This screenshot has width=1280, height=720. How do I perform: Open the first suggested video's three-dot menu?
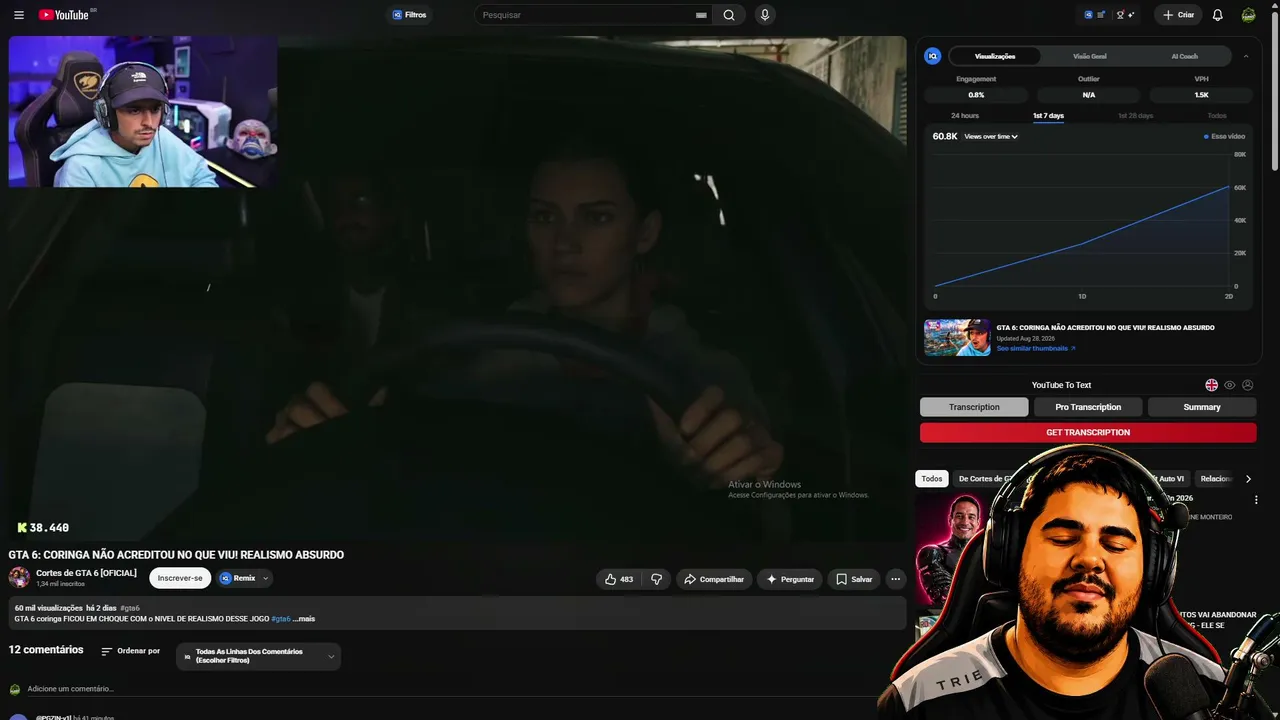(x=1257, y=499)
